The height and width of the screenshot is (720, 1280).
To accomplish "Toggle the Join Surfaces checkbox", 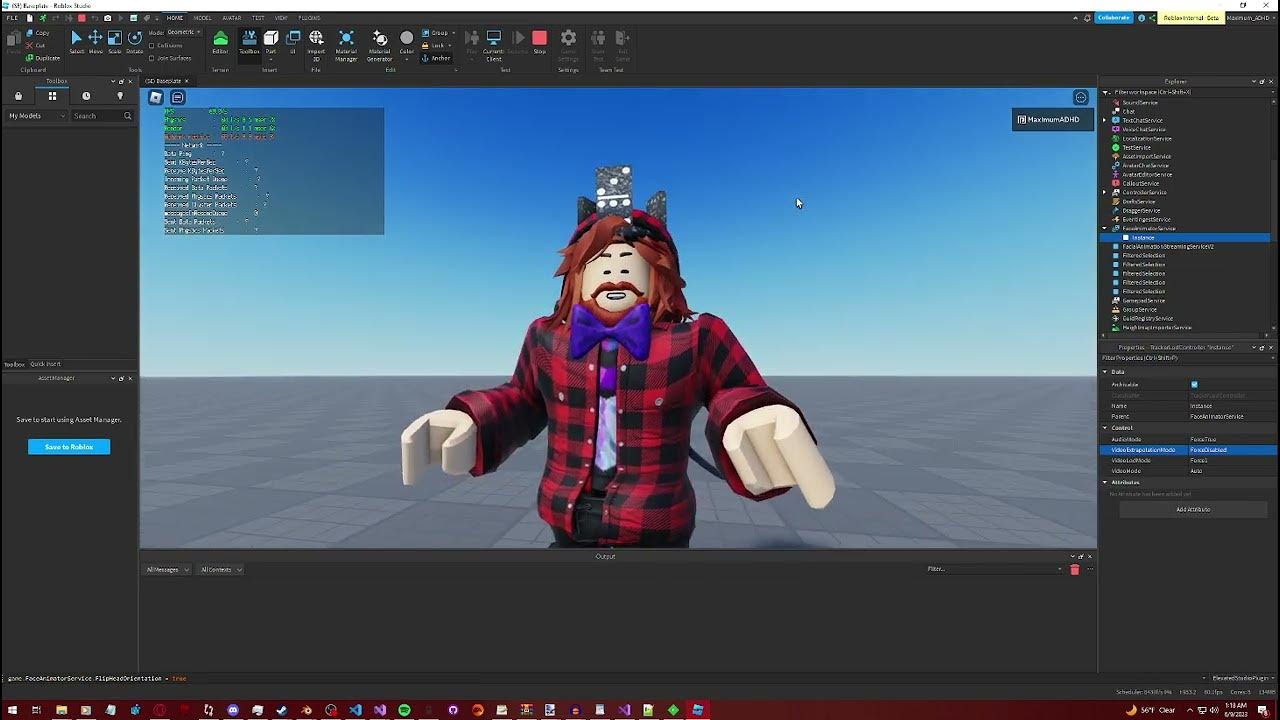I will coord(151,58).
